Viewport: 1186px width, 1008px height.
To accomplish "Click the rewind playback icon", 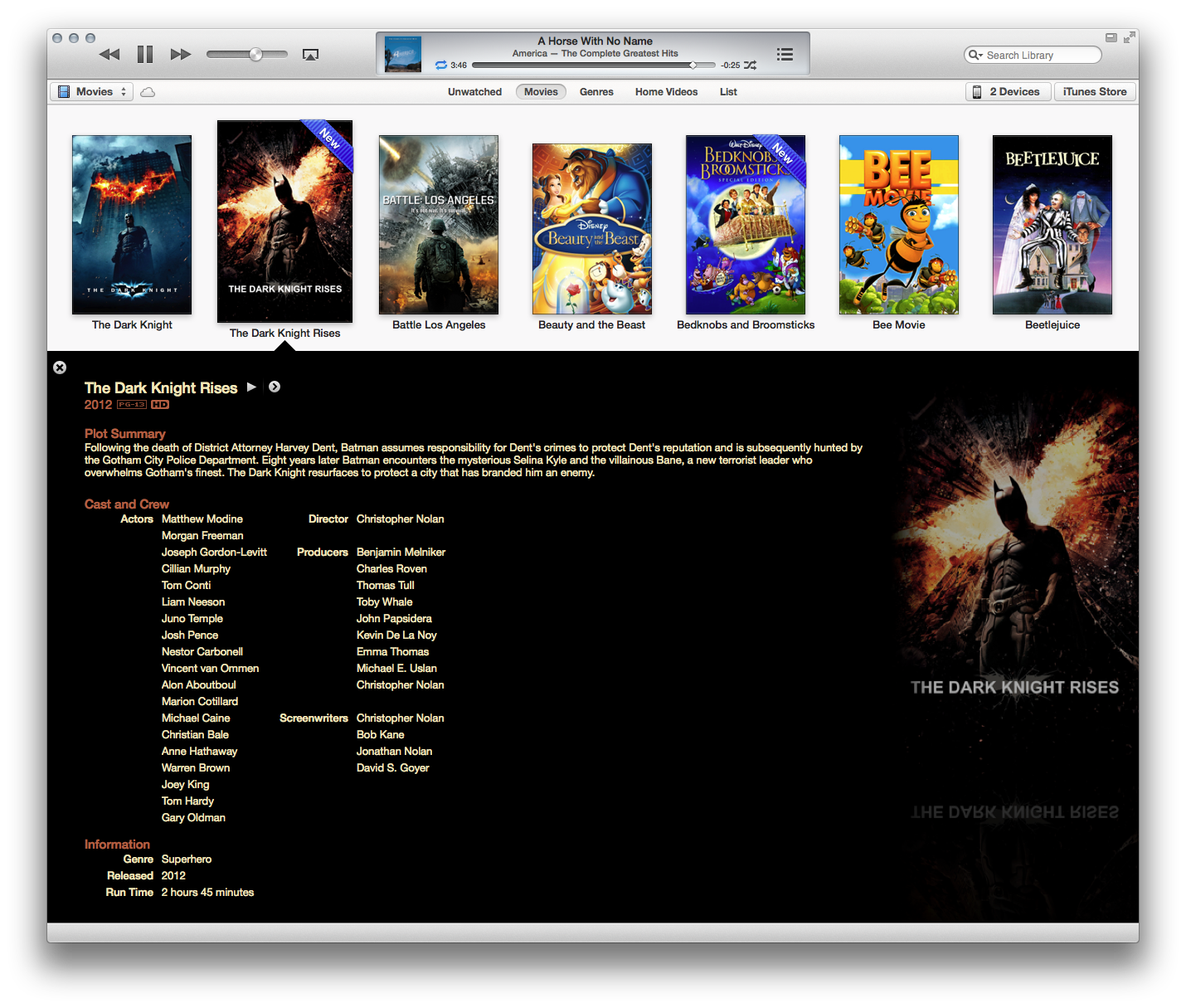I will click(x=109, y=54).
